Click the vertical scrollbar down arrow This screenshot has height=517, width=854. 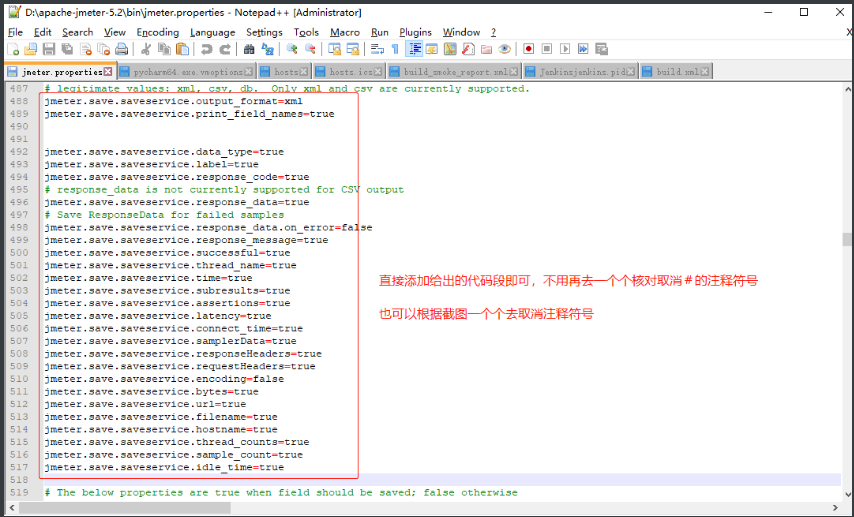click(x=847, y=495)
